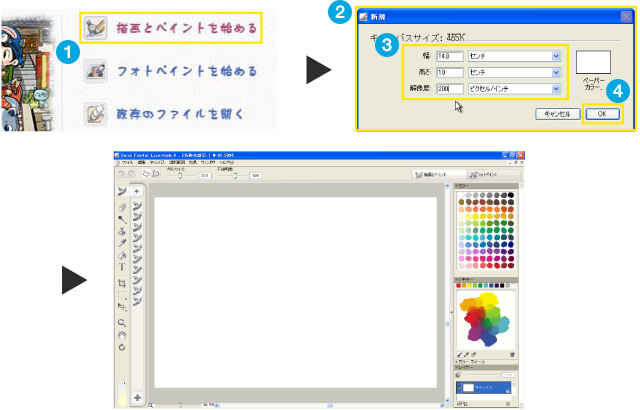Select the キャンバス layer row
The height and width of the screenshot is (410, 640).
[484, 387]
